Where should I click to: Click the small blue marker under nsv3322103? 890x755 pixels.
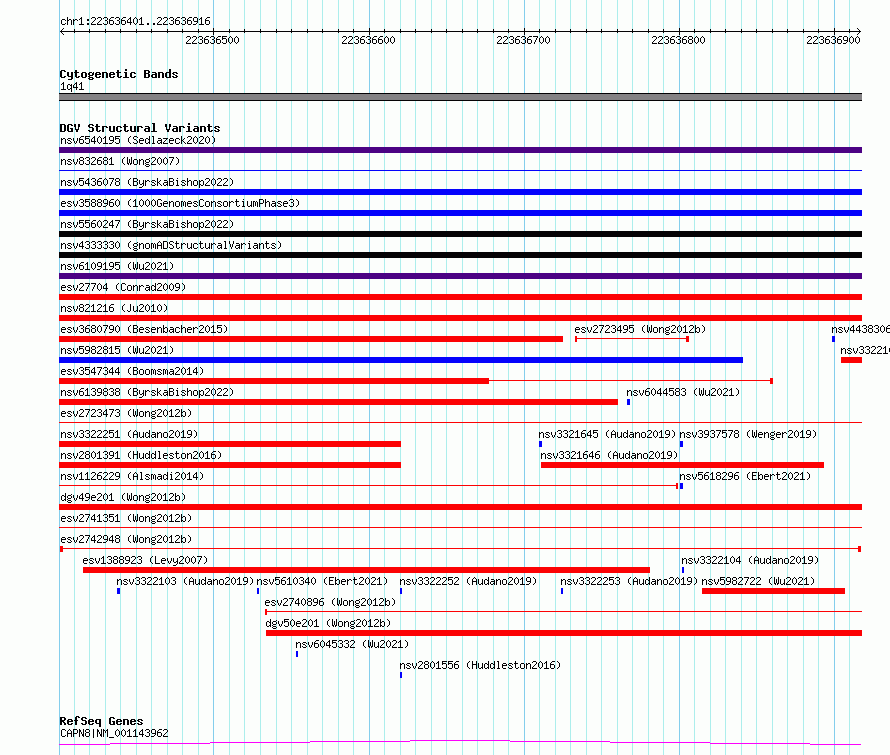point(119,592)
